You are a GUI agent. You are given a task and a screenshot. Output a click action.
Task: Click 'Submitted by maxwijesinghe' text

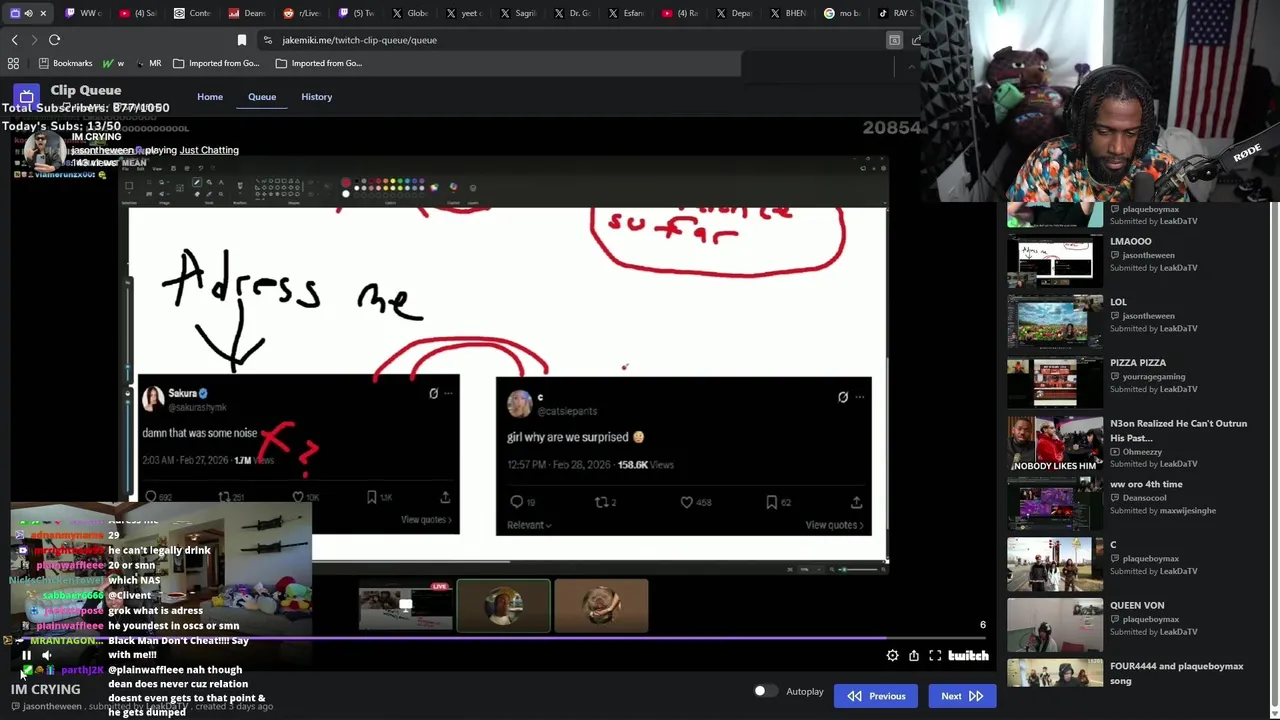pos(1163,511)
